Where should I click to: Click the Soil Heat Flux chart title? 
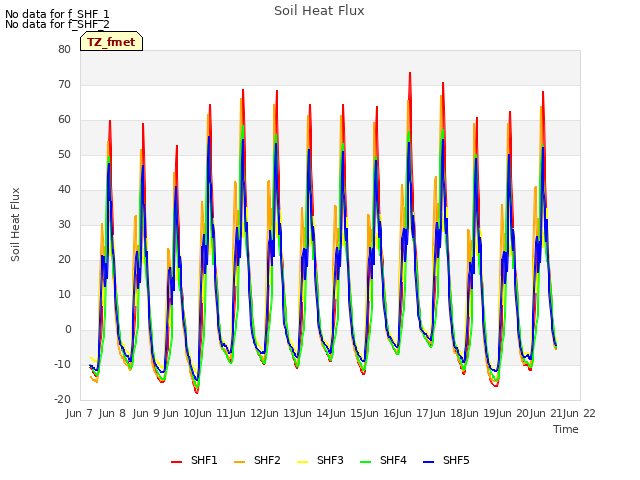[319, 11]
